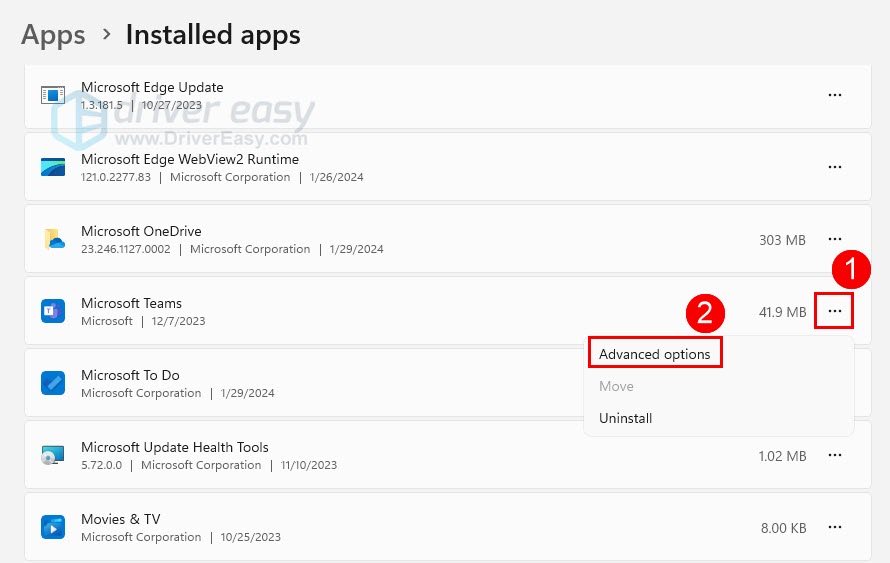This screenshot has height=563, width=890.
Task: Select the Microsoft Teams list row name
Action: pyautogui.click(x=131, y=303)
